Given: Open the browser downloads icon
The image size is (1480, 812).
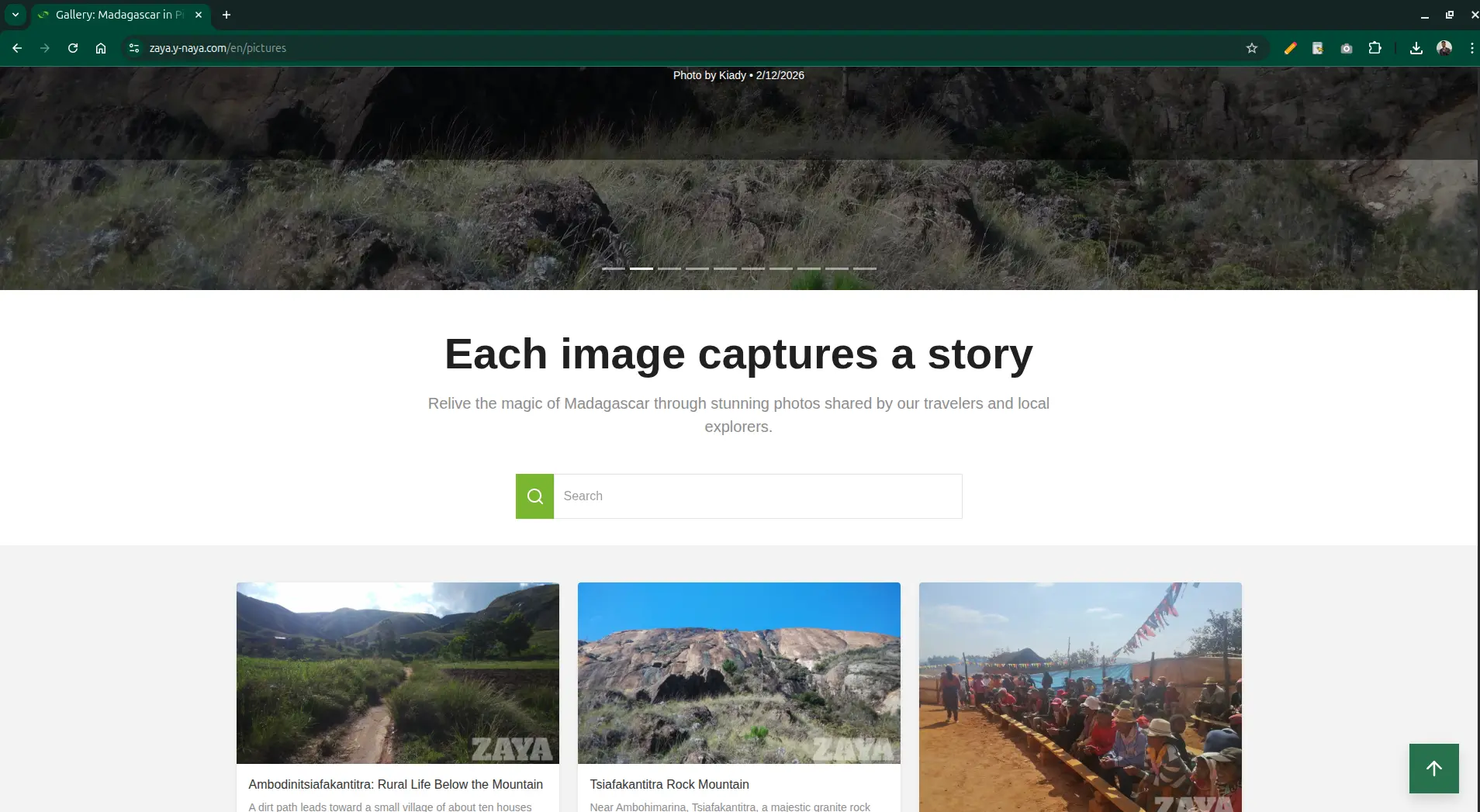Looking at the screenshot, I should tap(1416, 48).
